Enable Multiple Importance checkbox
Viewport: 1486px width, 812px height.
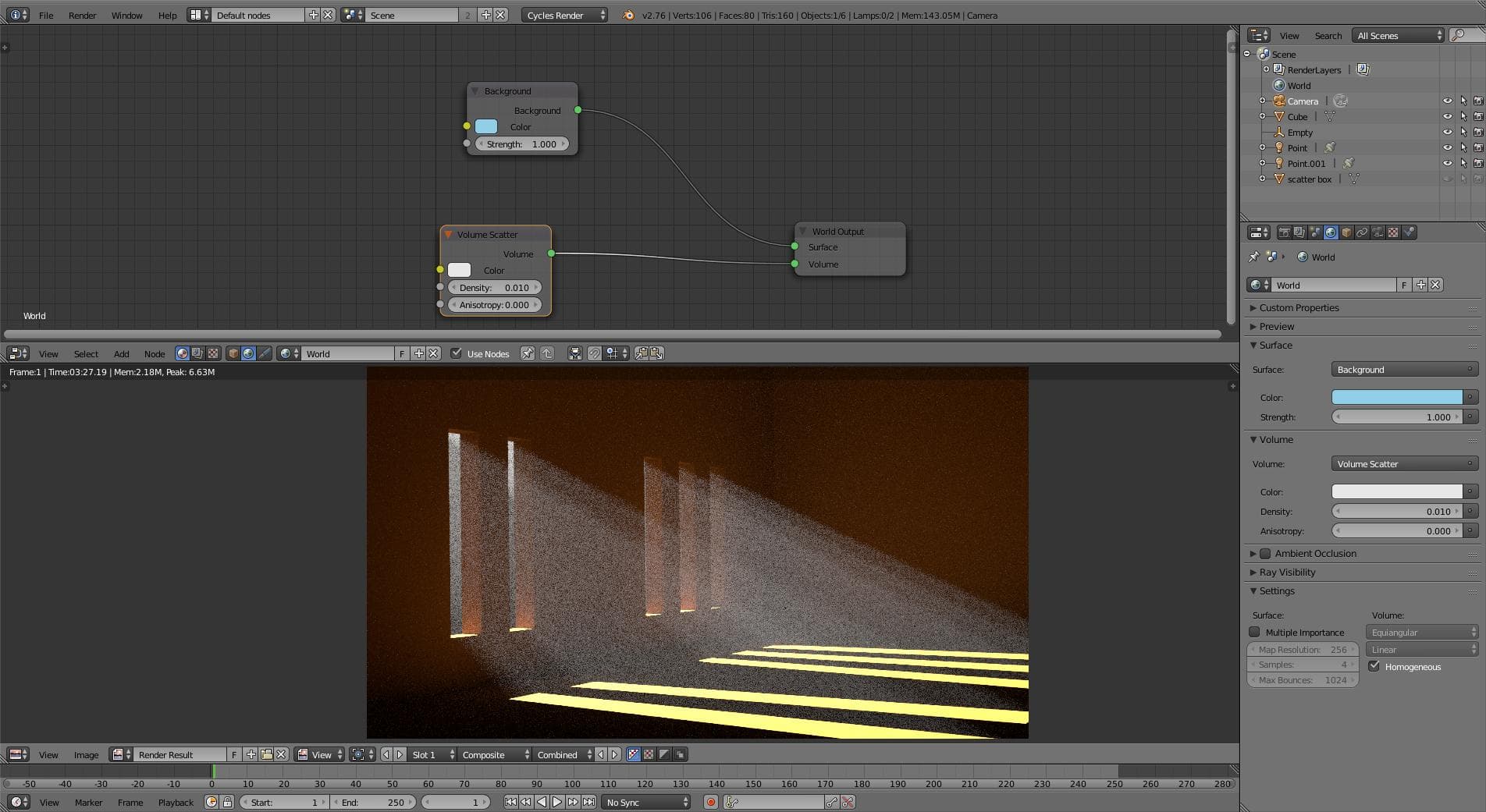tap(1255, 633)
